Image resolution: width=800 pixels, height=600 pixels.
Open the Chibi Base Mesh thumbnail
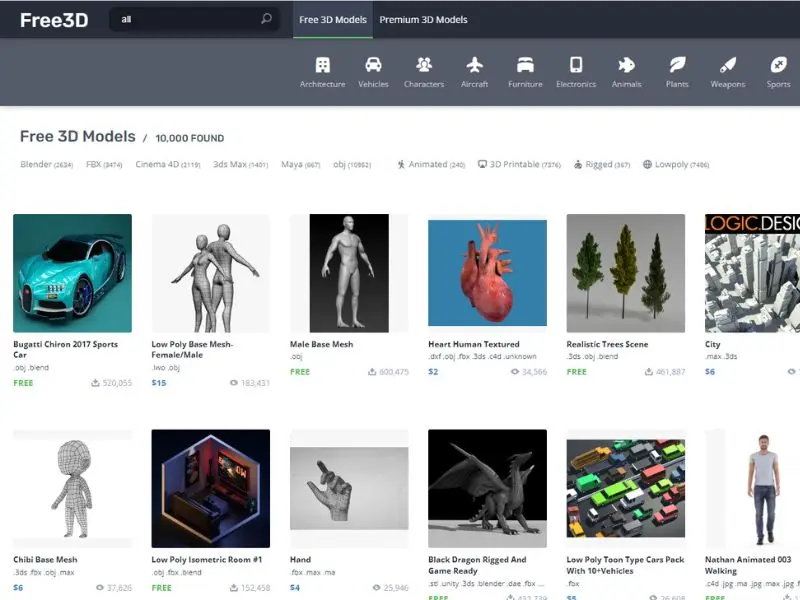pos(72,489)
